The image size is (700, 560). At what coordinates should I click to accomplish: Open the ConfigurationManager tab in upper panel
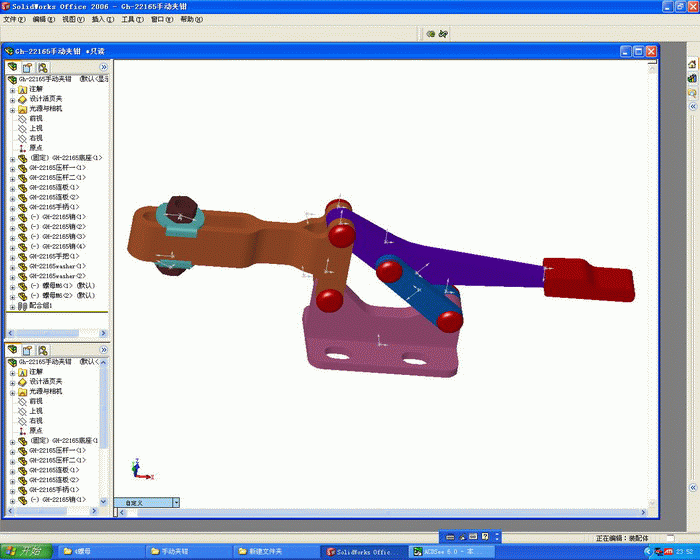(x=43, y=67)
